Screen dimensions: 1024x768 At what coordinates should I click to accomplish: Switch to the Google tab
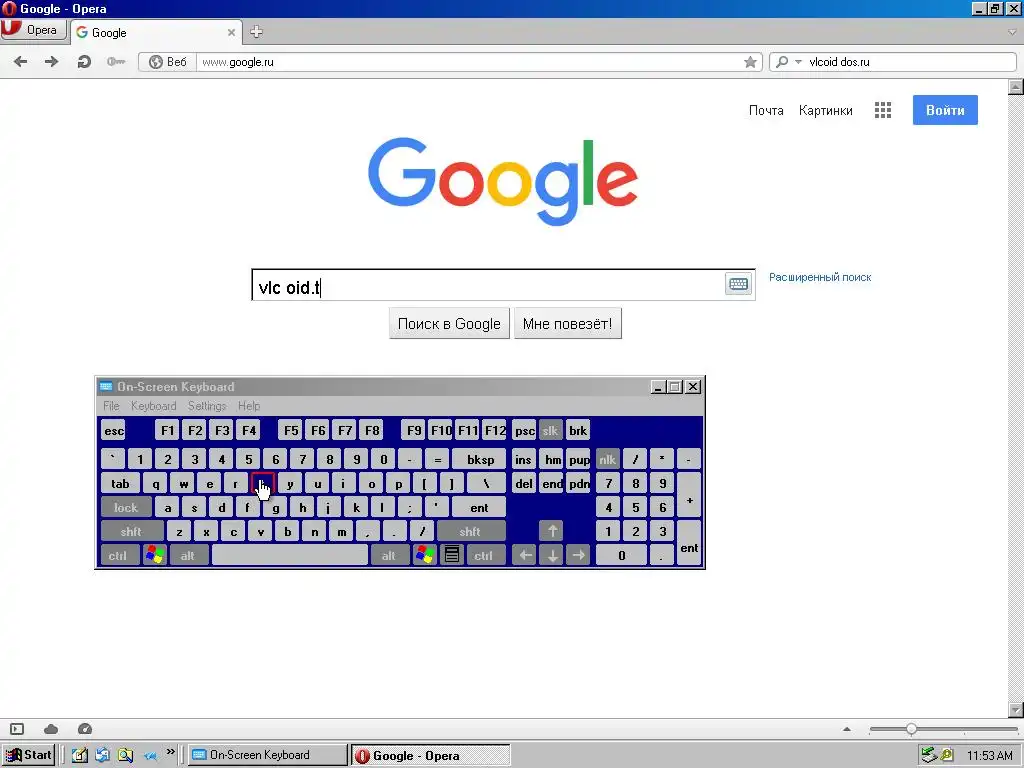pyautogui.click(x=156, y=33)
